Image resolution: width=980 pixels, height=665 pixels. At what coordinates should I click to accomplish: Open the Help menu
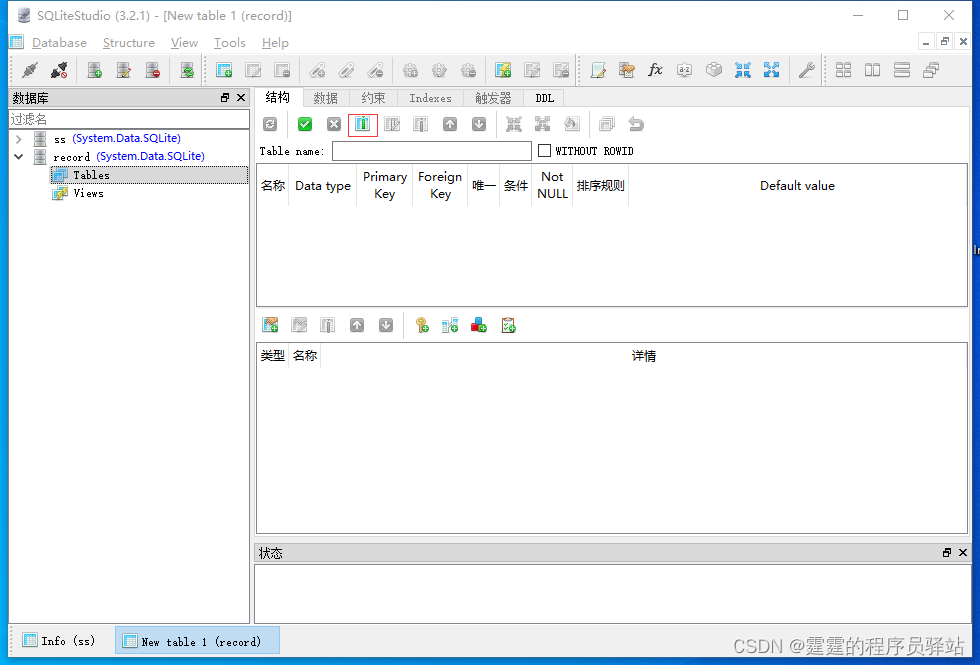[x=275, y=42]
